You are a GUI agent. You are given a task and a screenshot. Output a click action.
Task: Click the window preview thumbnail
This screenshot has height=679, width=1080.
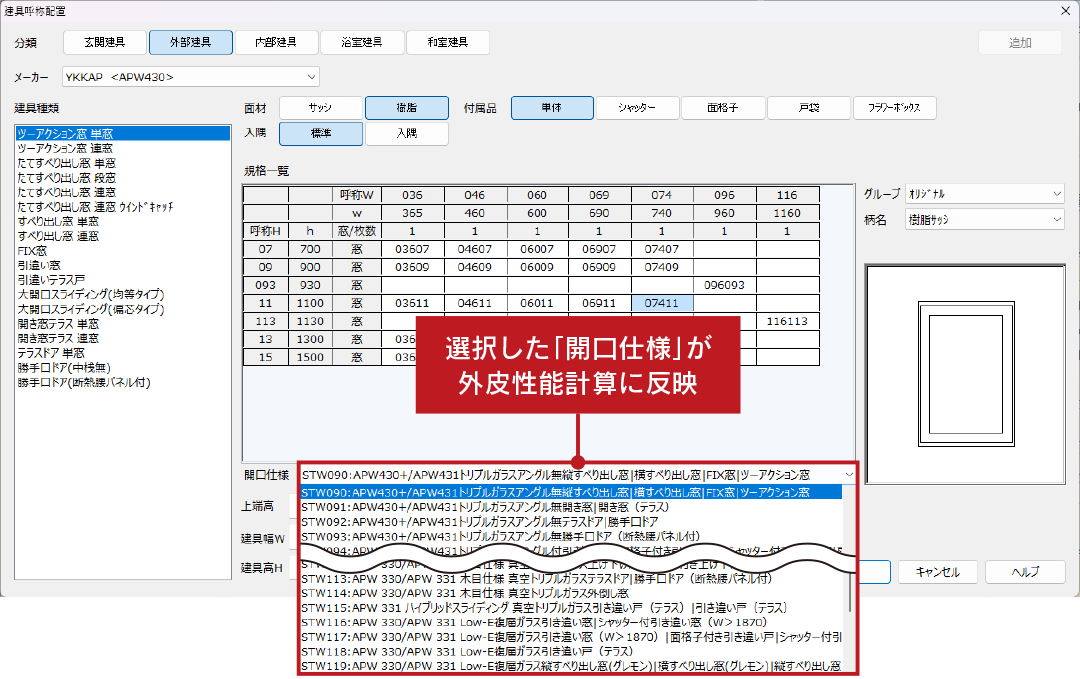(966, 374)
